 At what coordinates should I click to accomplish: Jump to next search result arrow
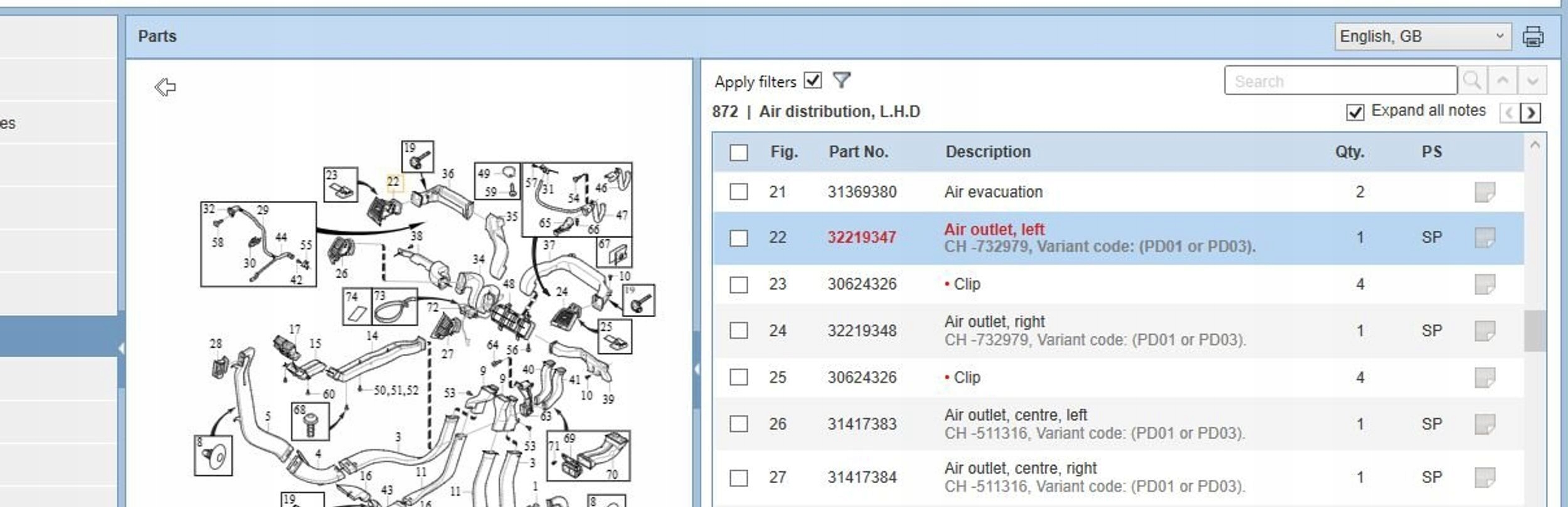point(1532,81)
